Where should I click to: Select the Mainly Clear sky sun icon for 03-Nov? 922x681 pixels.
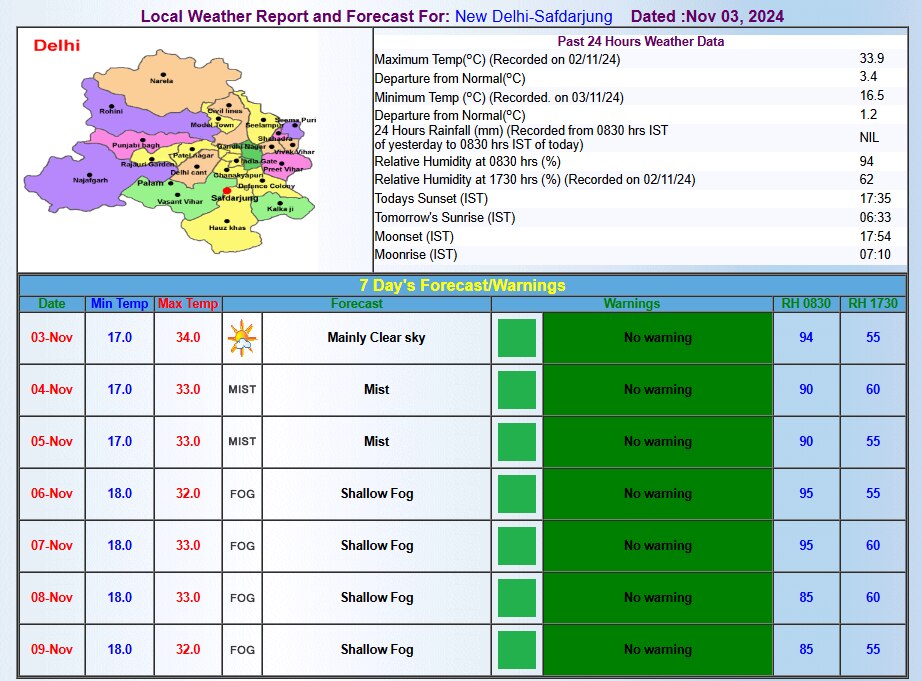pos(241,337)
